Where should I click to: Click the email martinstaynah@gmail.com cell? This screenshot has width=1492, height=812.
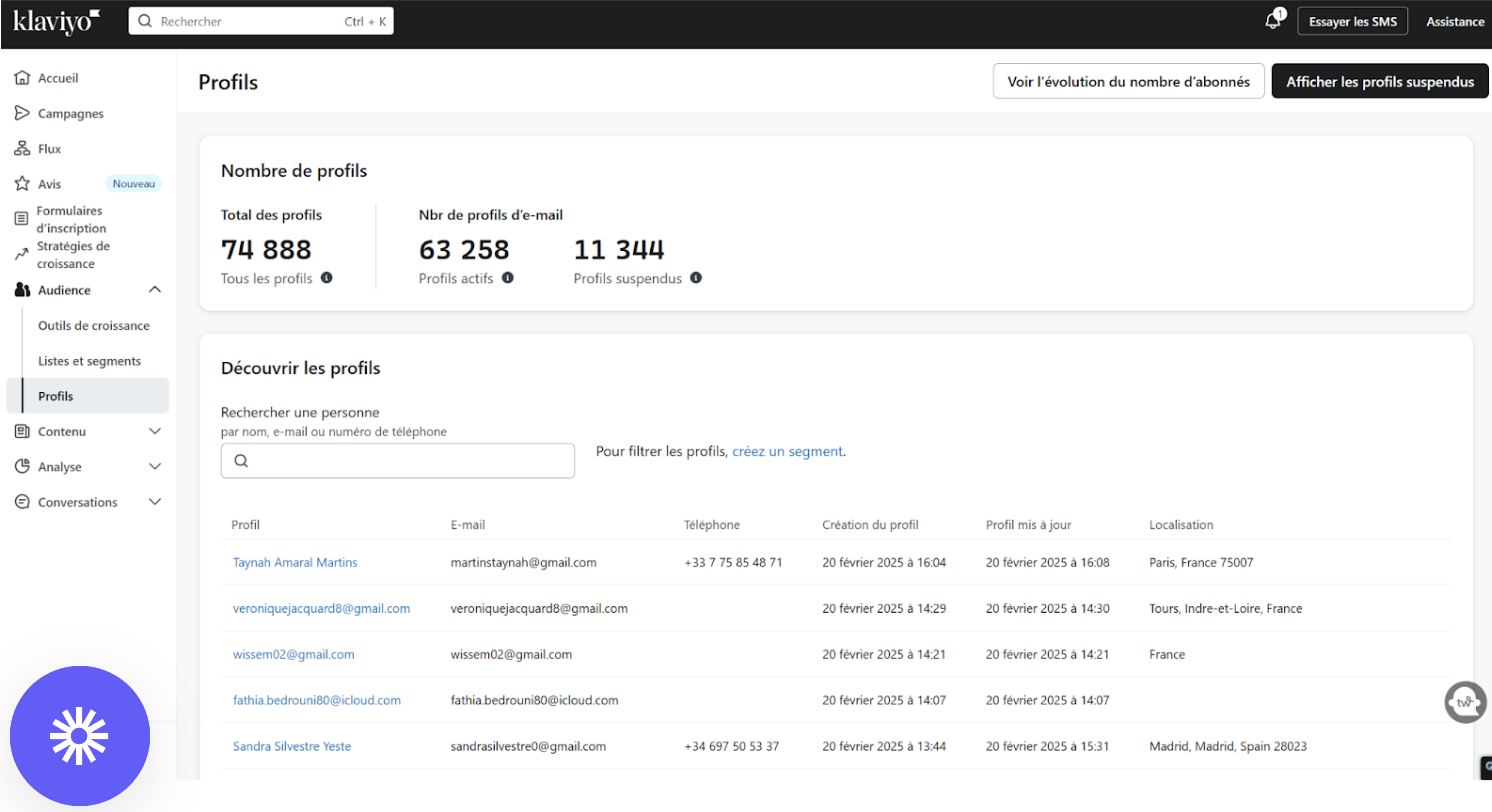[524, 562]
